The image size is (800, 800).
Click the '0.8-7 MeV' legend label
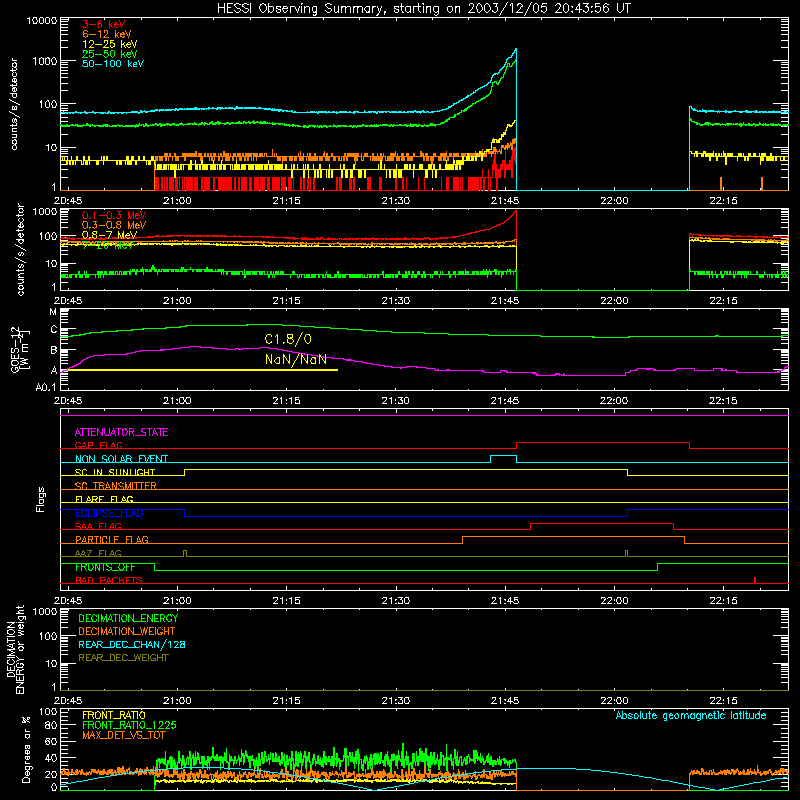click(109, 235)
